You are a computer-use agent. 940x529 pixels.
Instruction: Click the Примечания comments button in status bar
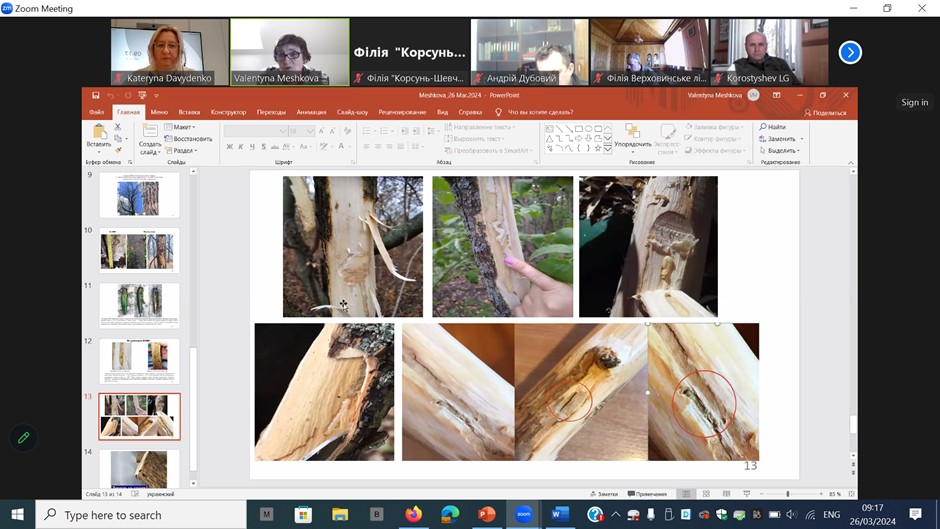[649, 494]
